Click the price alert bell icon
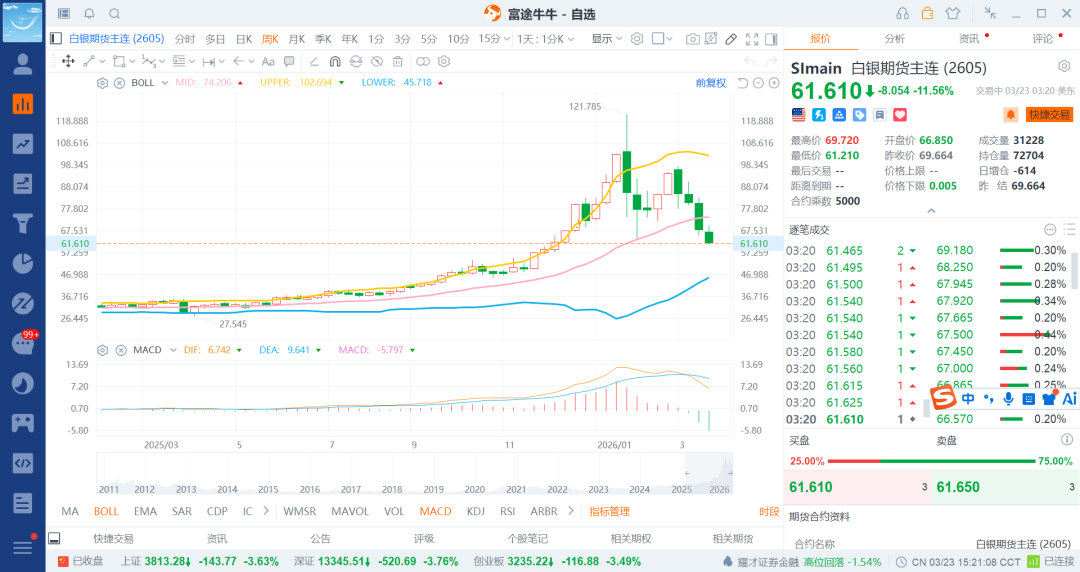This screenshot has width=1080, height=572. 1010,115
